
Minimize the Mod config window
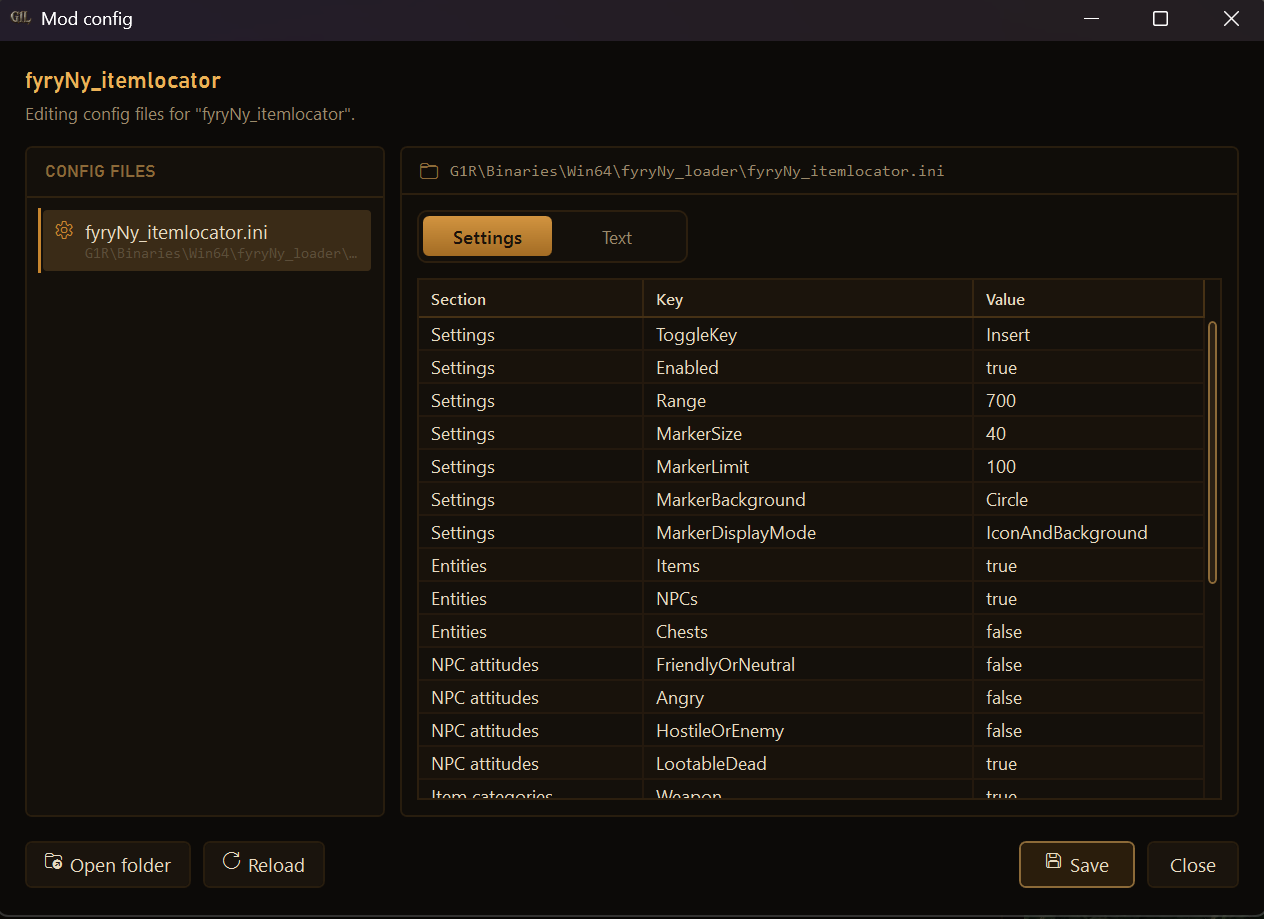coord(1090,19)
